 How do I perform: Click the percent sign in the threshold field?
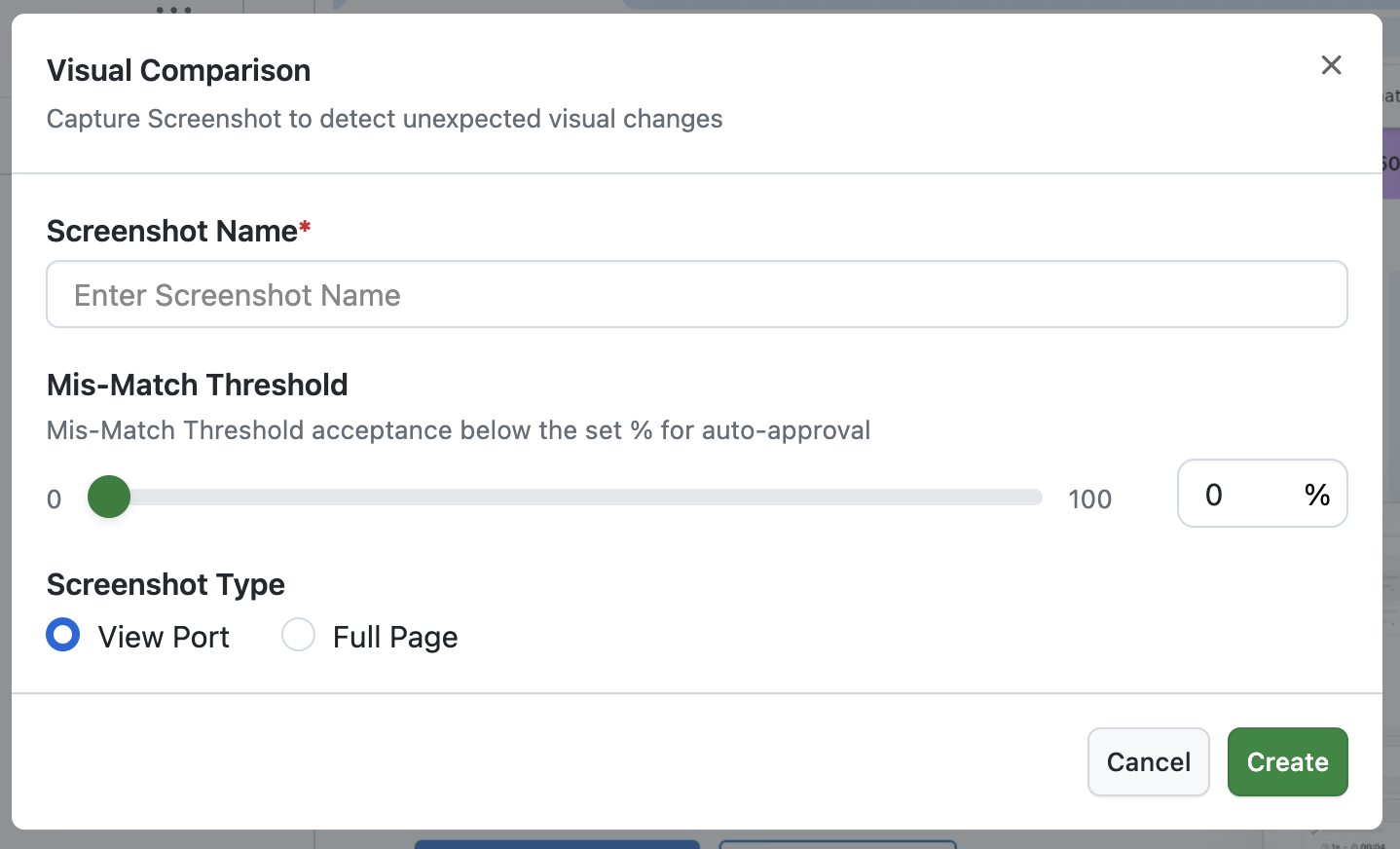(1317, 495)
